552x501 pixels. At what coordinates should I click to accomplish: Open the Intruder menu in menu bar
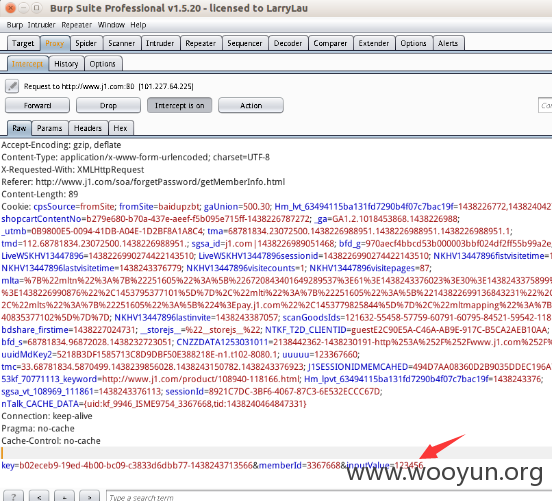42,25
